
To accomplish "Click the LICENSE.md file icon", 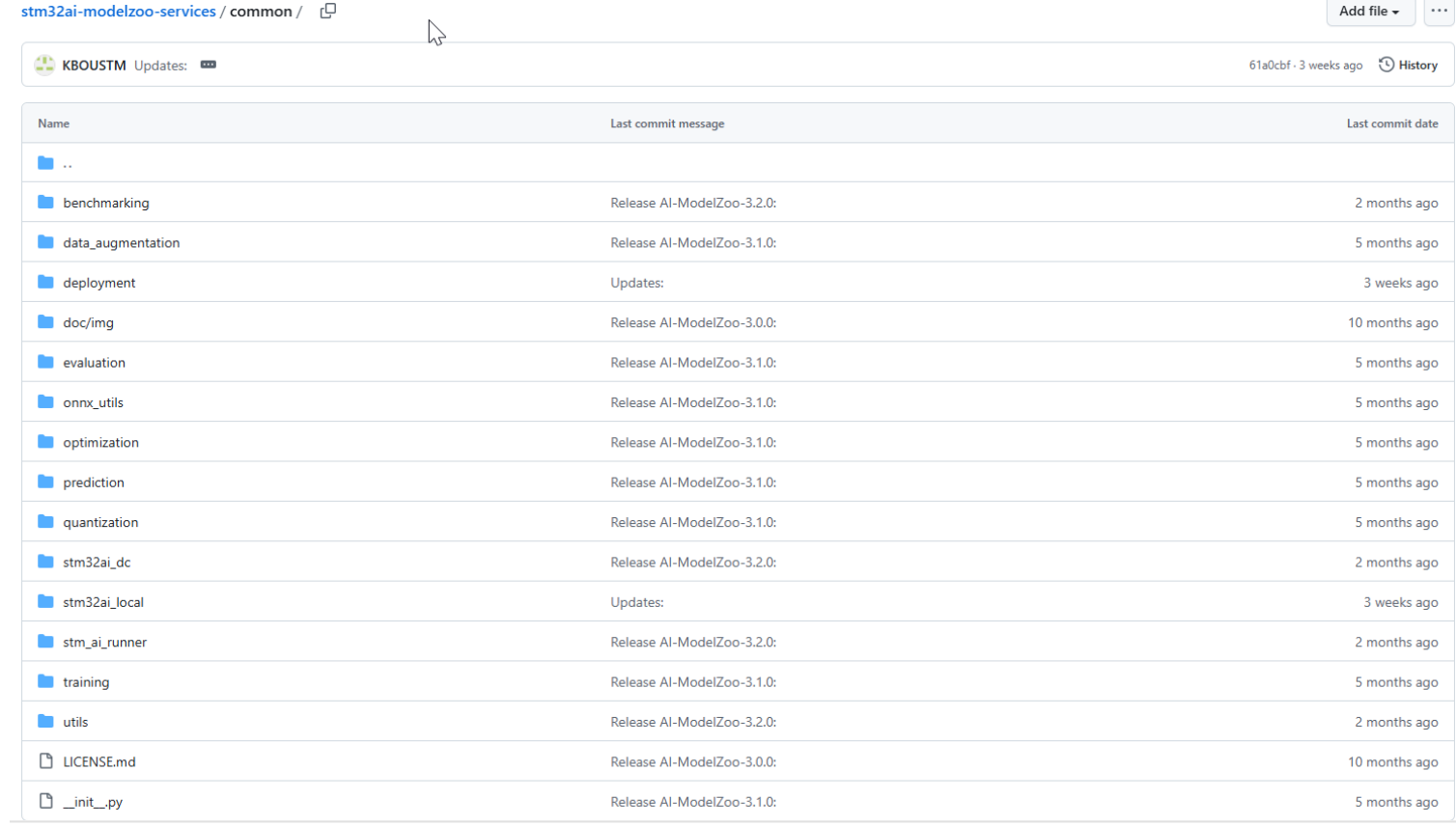I will [x=45, y=761].
